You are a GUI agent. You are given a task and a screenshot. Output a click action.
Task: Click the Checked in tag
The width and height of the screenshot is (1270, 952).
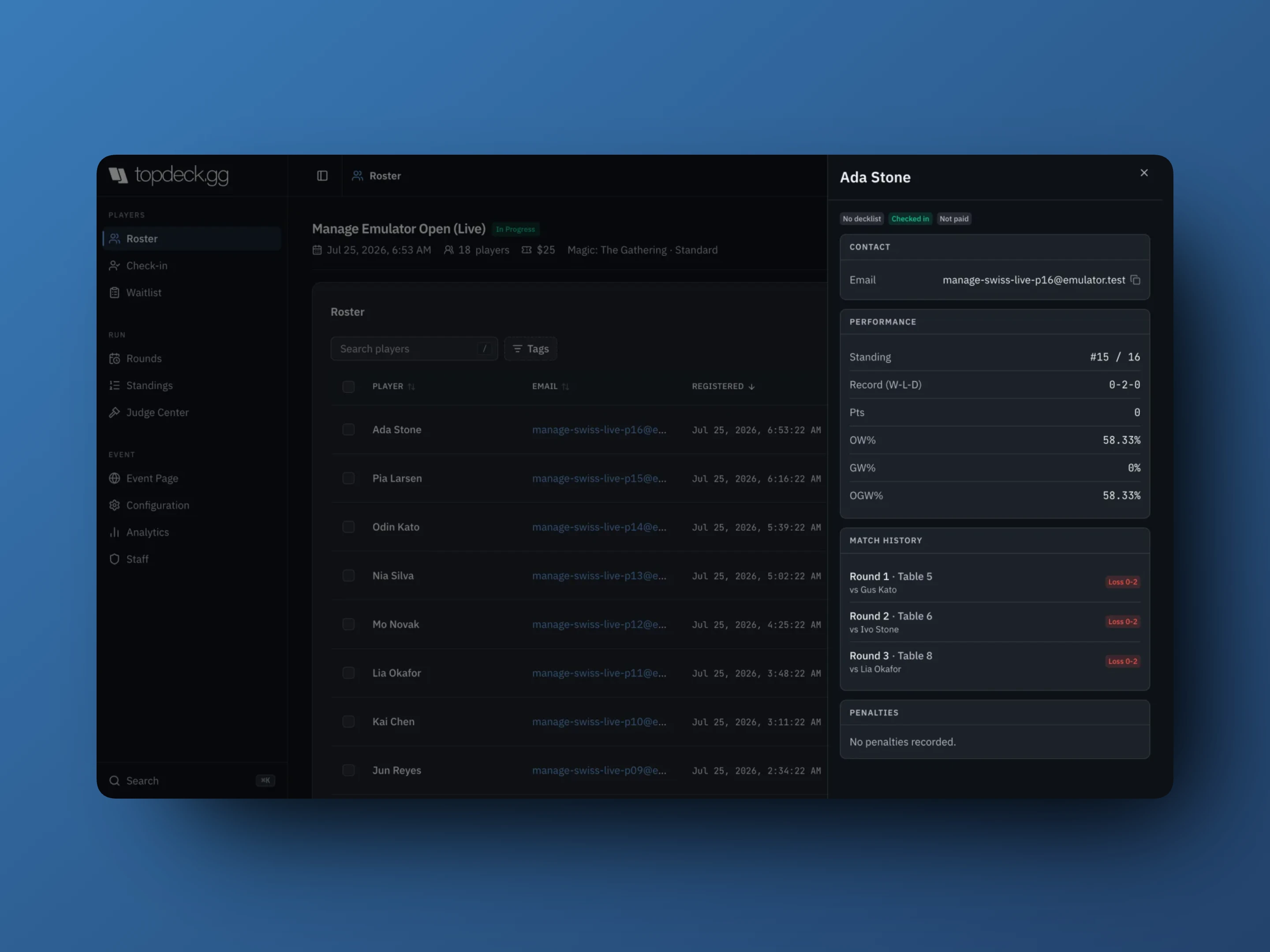click(x=910, y=219)
